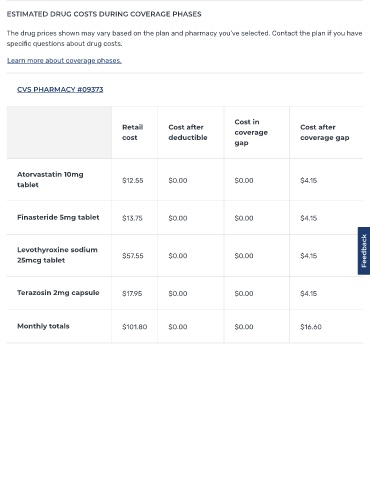This screenshot has height=480, width=370.
Task: Click the Finasteride 5mg tablet row label
Action: (58, 217)
